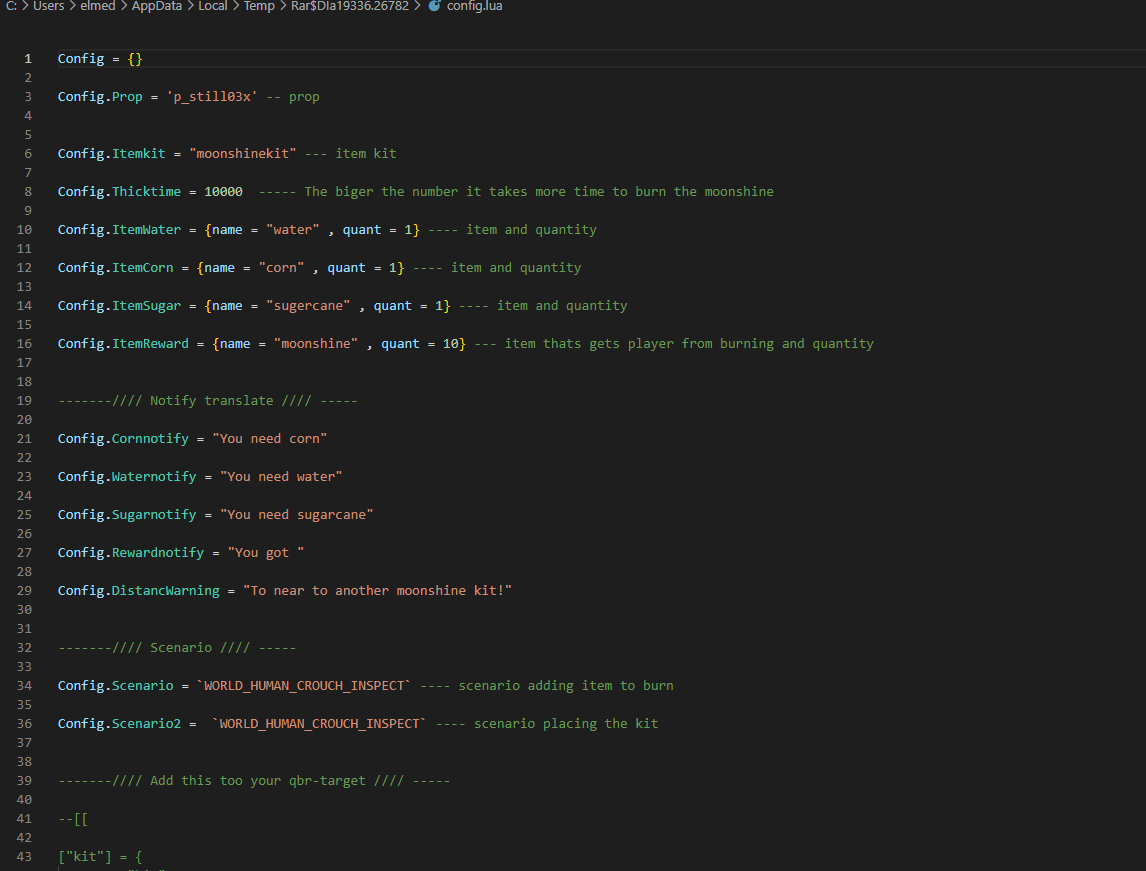Click the "You need sugarcane" string

[x=297, y=514]
